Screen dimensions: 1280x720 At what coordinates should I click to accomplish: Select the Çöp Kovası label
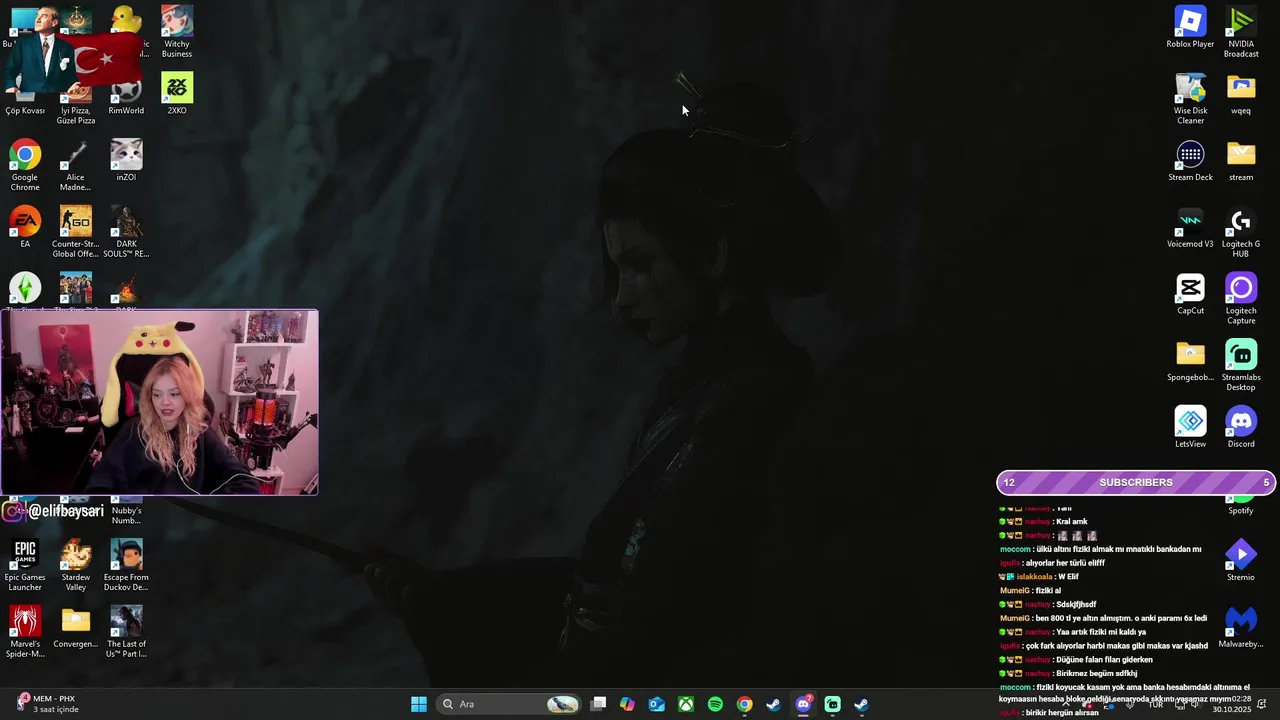[x=25, y=110]
